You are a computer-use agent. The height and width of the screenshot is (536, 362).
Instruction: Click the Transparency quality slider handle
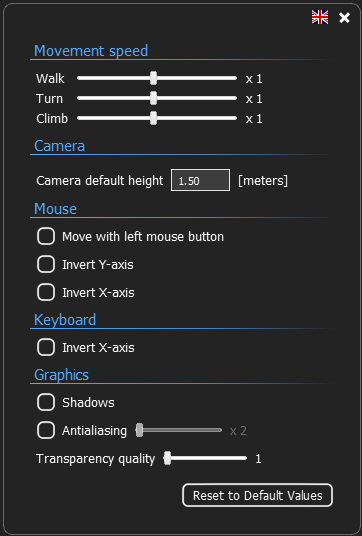coord(167,458)
